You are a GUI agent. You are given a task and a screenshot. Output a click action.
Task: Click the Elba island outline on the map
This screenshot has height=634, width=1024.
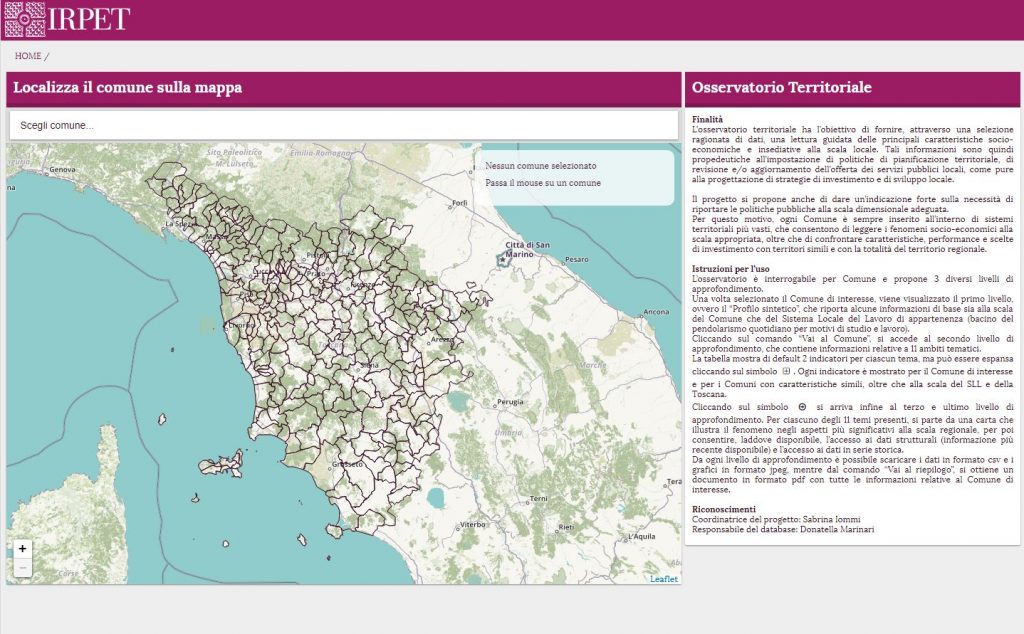(221, 464)
